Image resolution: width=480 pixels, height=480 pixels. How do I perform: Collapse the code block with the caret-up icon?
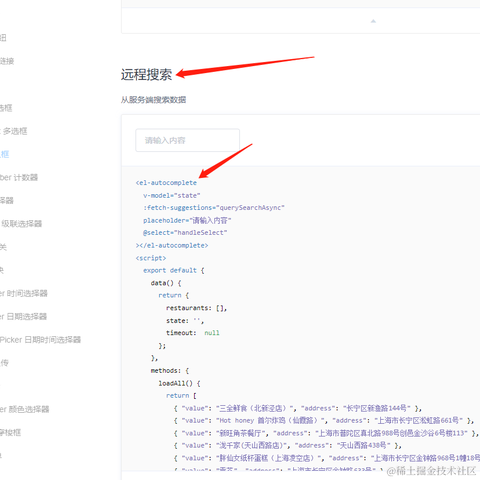(373, 21)
